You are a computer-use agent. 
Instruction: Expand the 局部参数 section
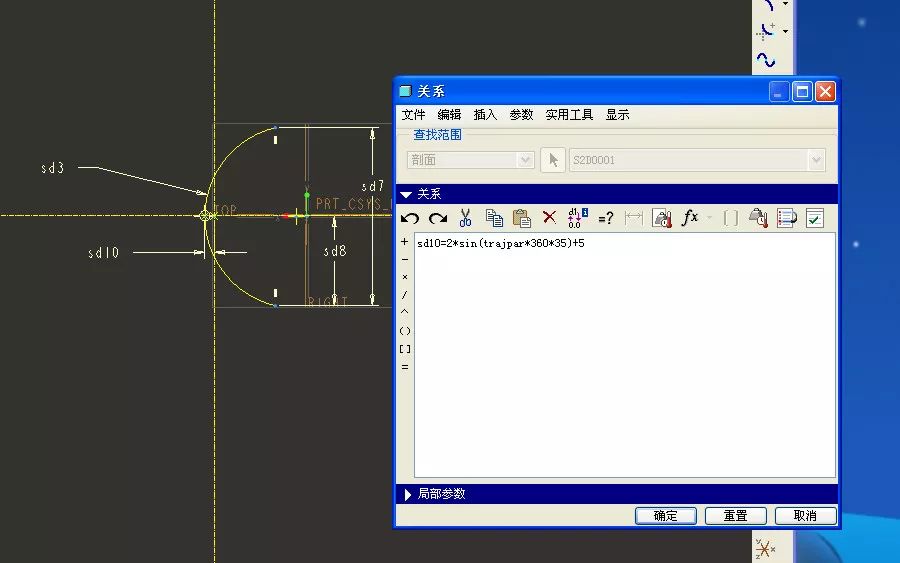(616, 494)
